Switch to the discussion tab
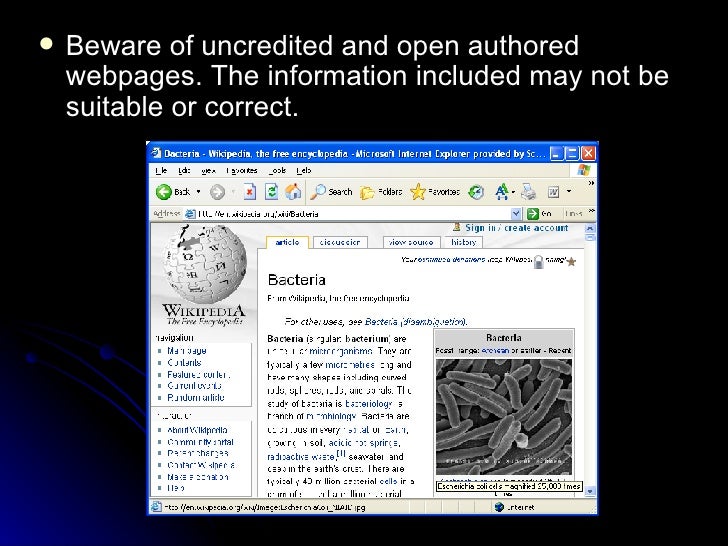The width and height of the screenshot is (728, 546). [x=340, y=242]
